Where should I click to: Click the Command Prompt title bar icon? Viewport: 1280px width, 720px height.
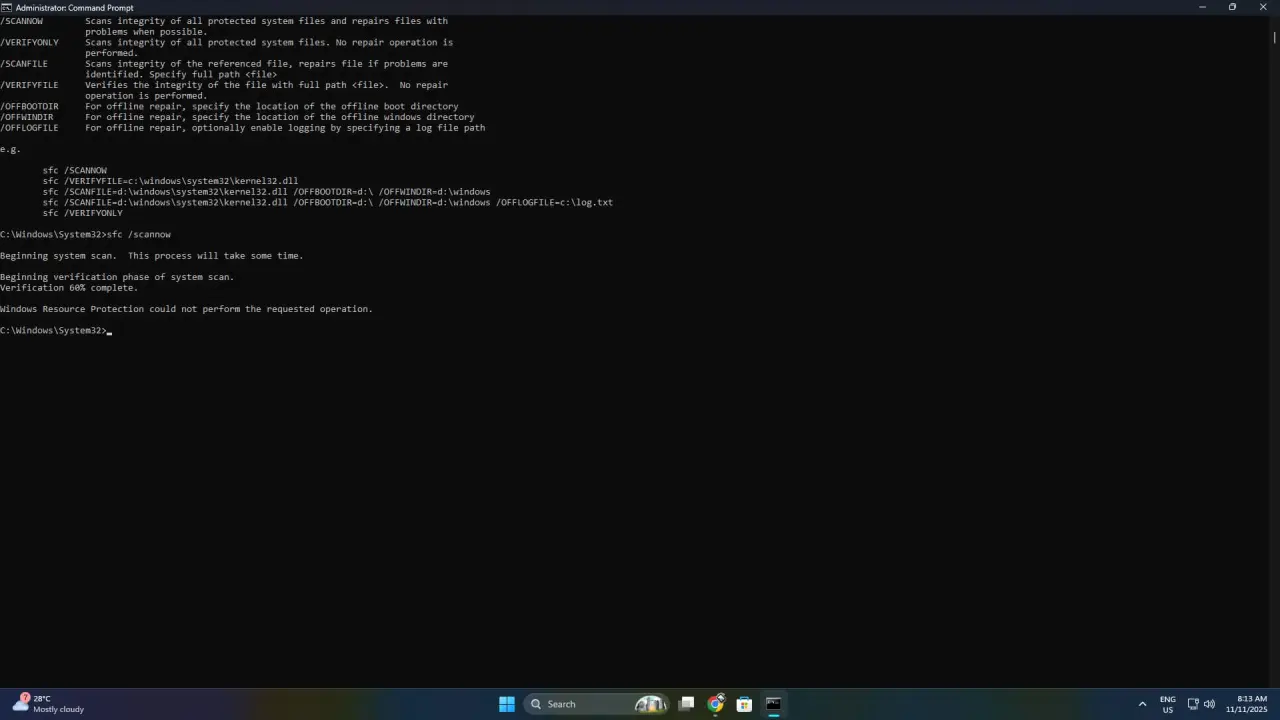click(x=6, y=7)
